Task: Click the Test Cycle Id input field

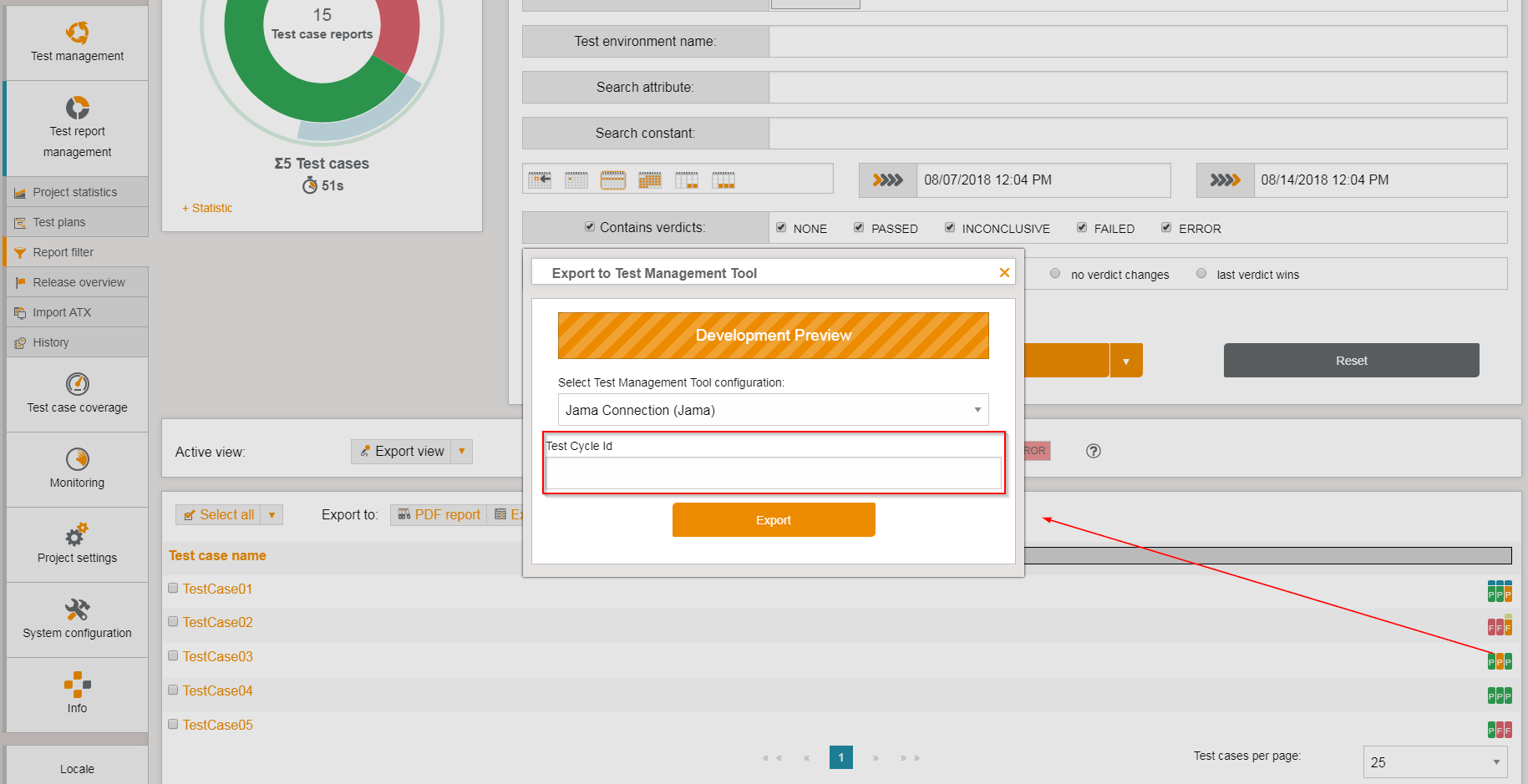Action: click(x=773, y=473)
